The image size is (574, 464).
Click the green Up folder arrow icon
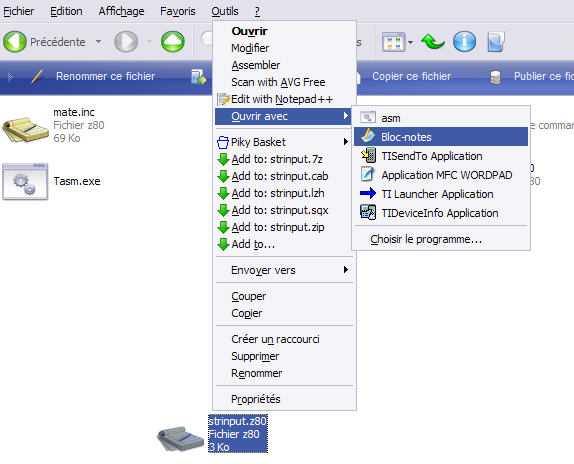click(173, 41)
